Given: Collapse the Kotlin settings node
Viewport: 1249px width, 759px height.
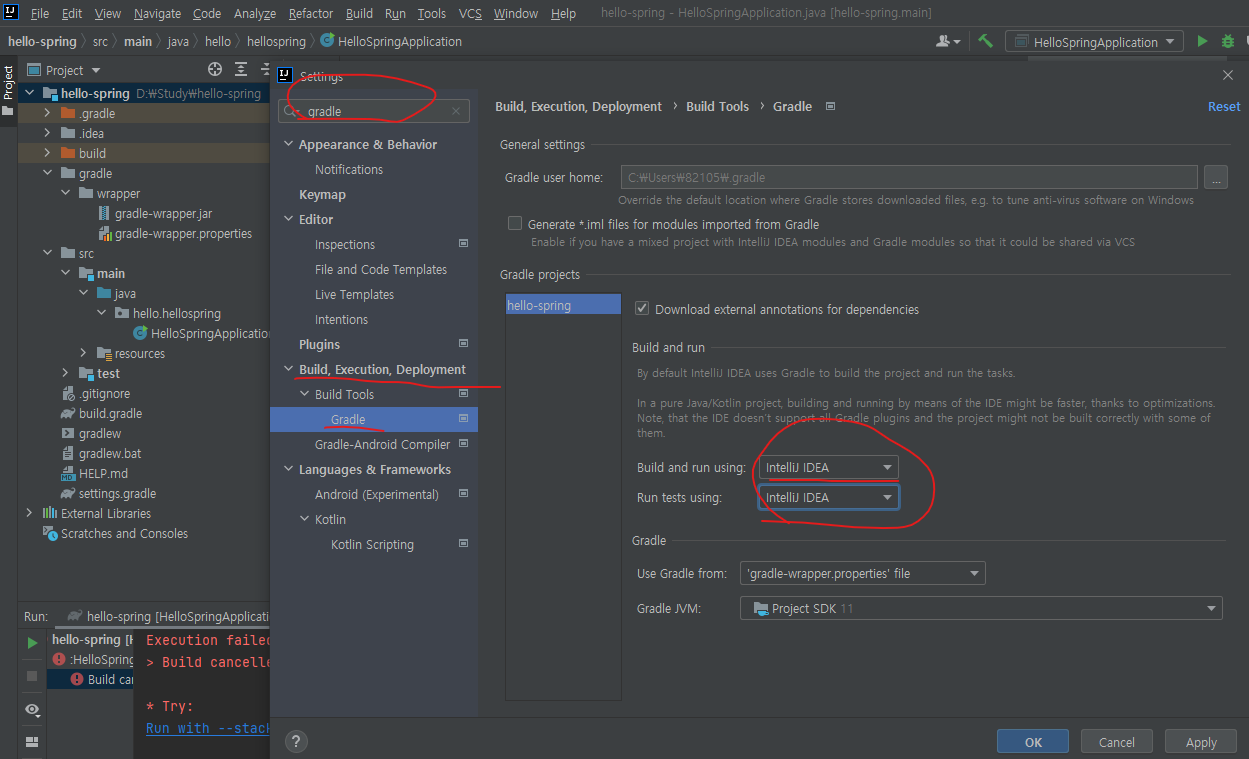Looking at the screenshot, I should pos(304,519).
